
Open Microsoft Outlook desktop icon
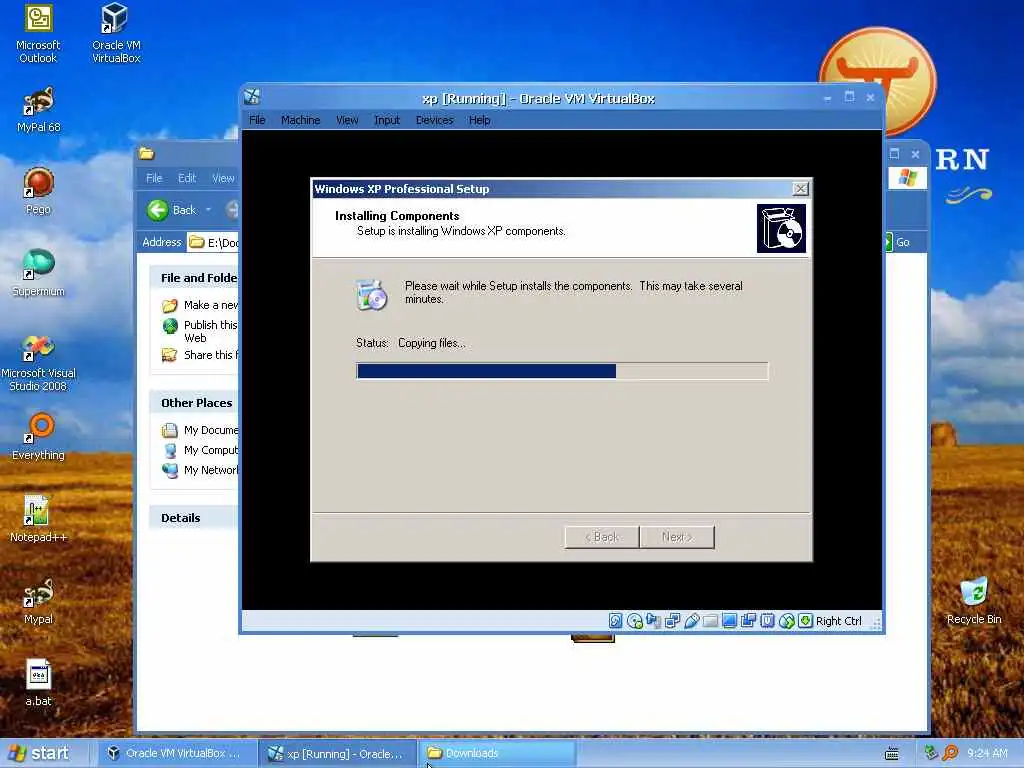point(38,34)
